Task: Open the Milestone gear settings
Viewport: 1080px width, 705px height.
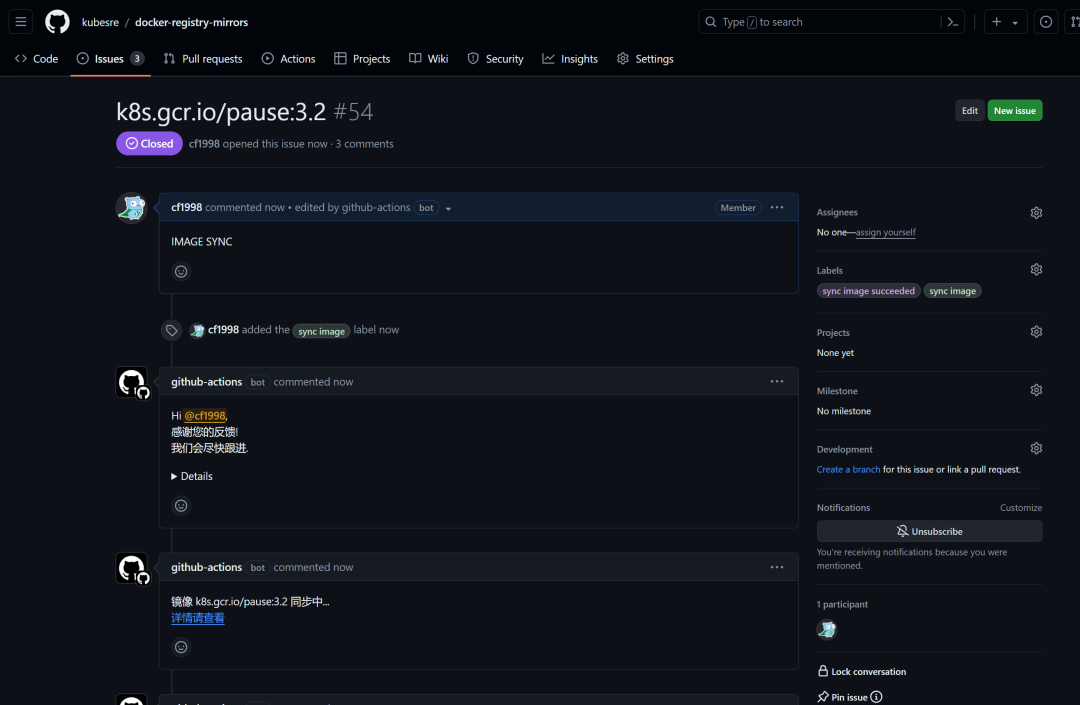Action: [1036, 390]
